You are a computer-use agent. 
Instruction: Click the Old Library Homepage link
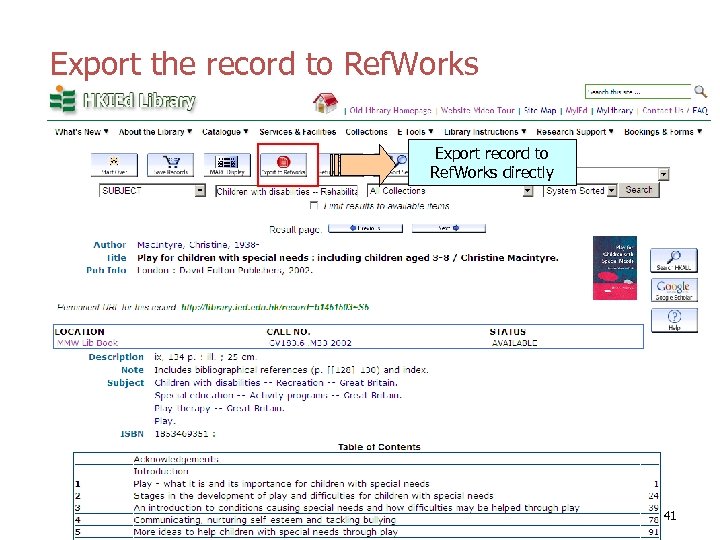pos(390,110)
